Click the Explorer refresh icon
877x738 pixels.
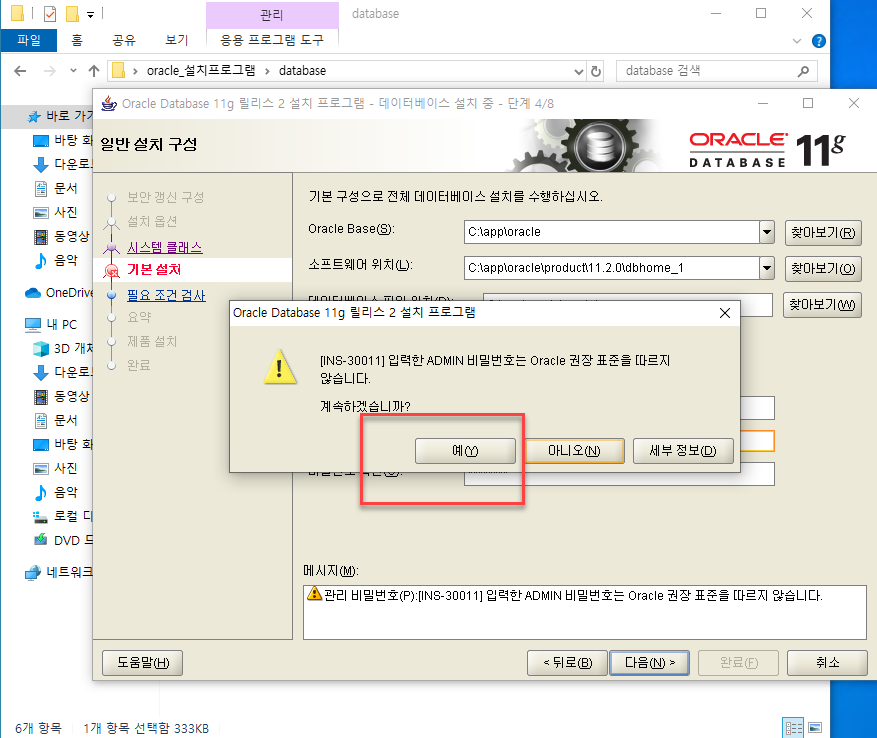coord(596,72)
